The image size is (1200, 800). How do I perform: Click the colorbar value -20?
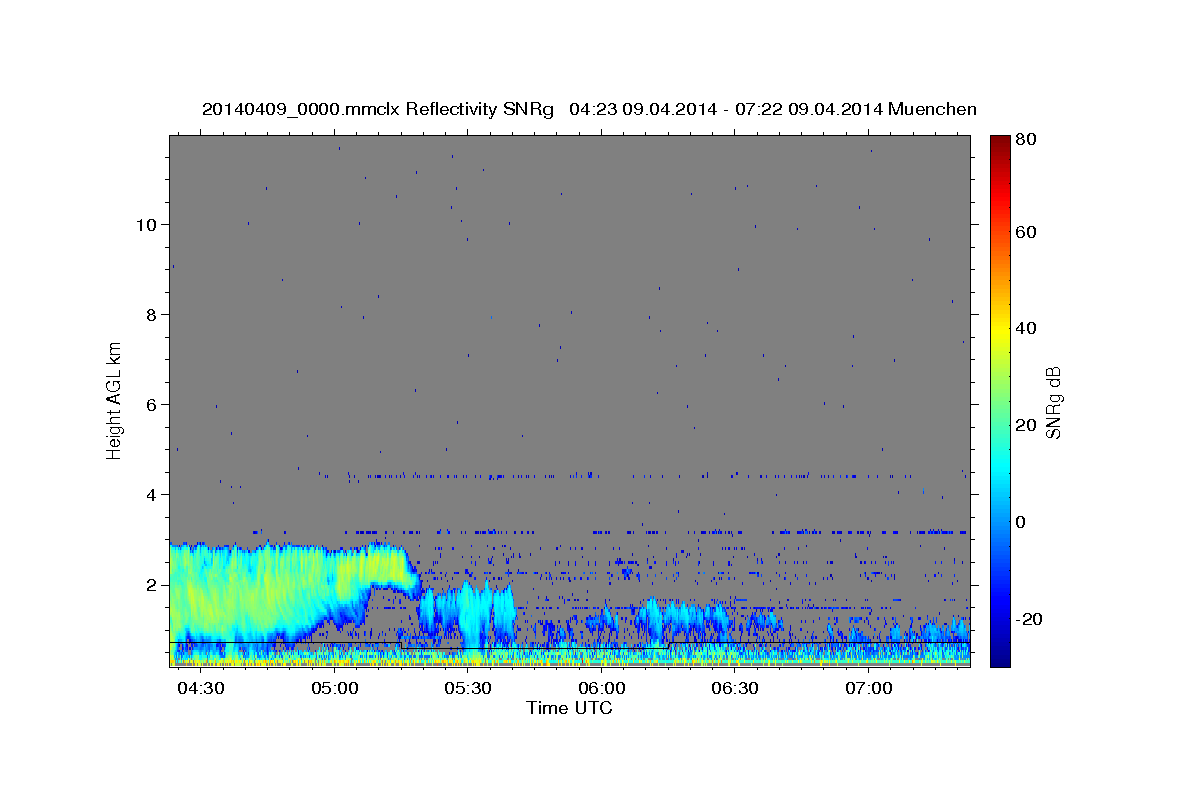1031,619
